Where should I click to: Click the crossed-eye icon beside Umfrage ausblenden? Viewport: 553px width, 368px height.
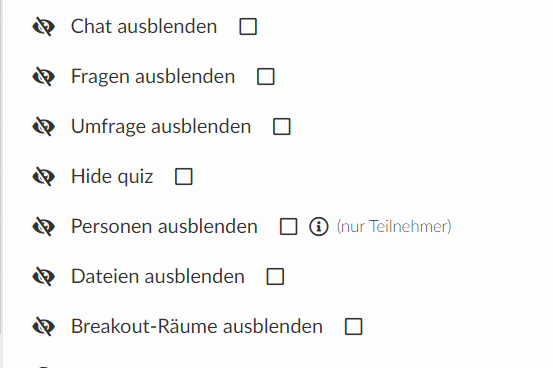tap(44, 127)
